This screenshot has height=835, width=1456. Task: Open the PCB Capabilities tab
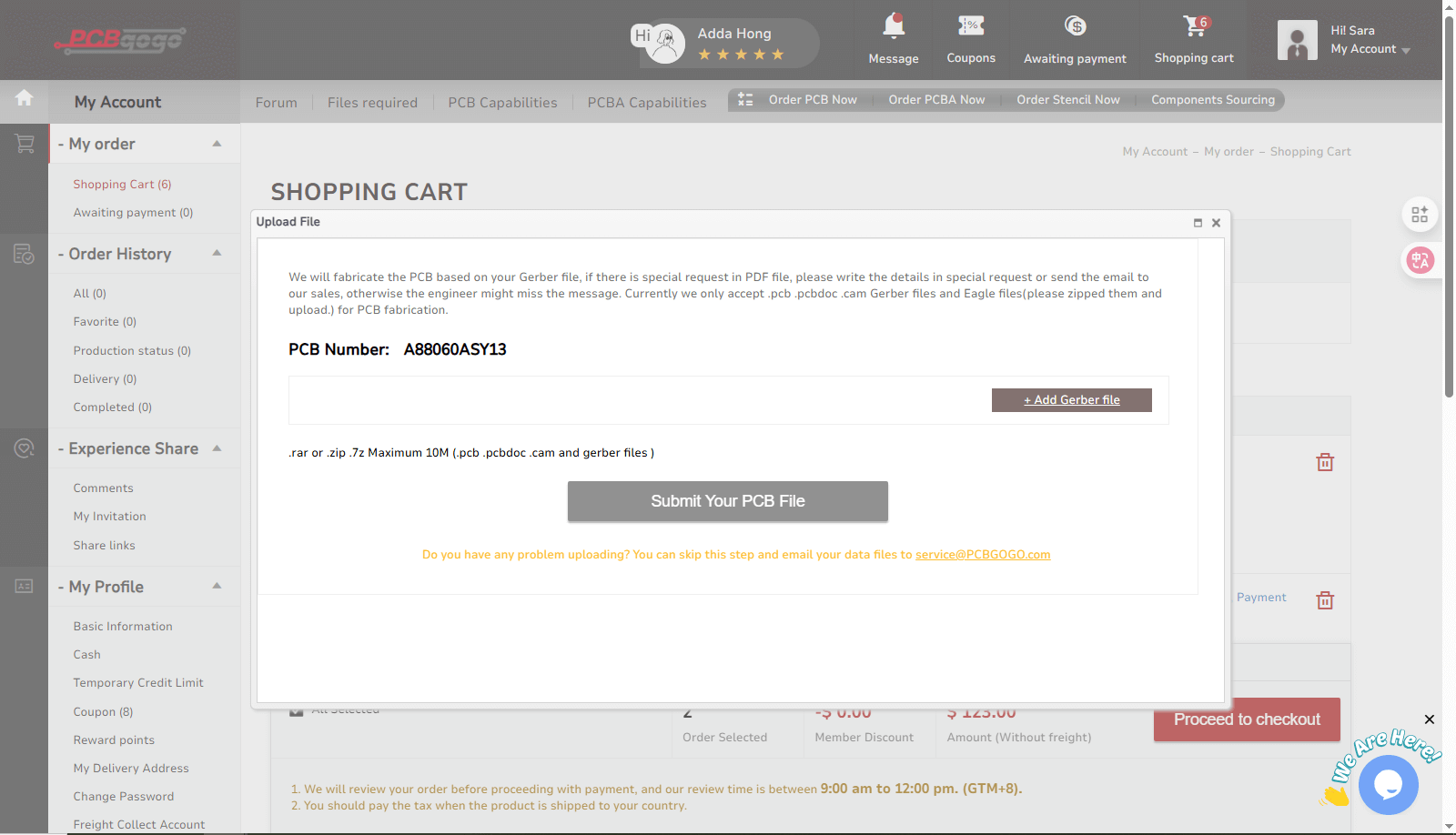(x=502, y=103)
